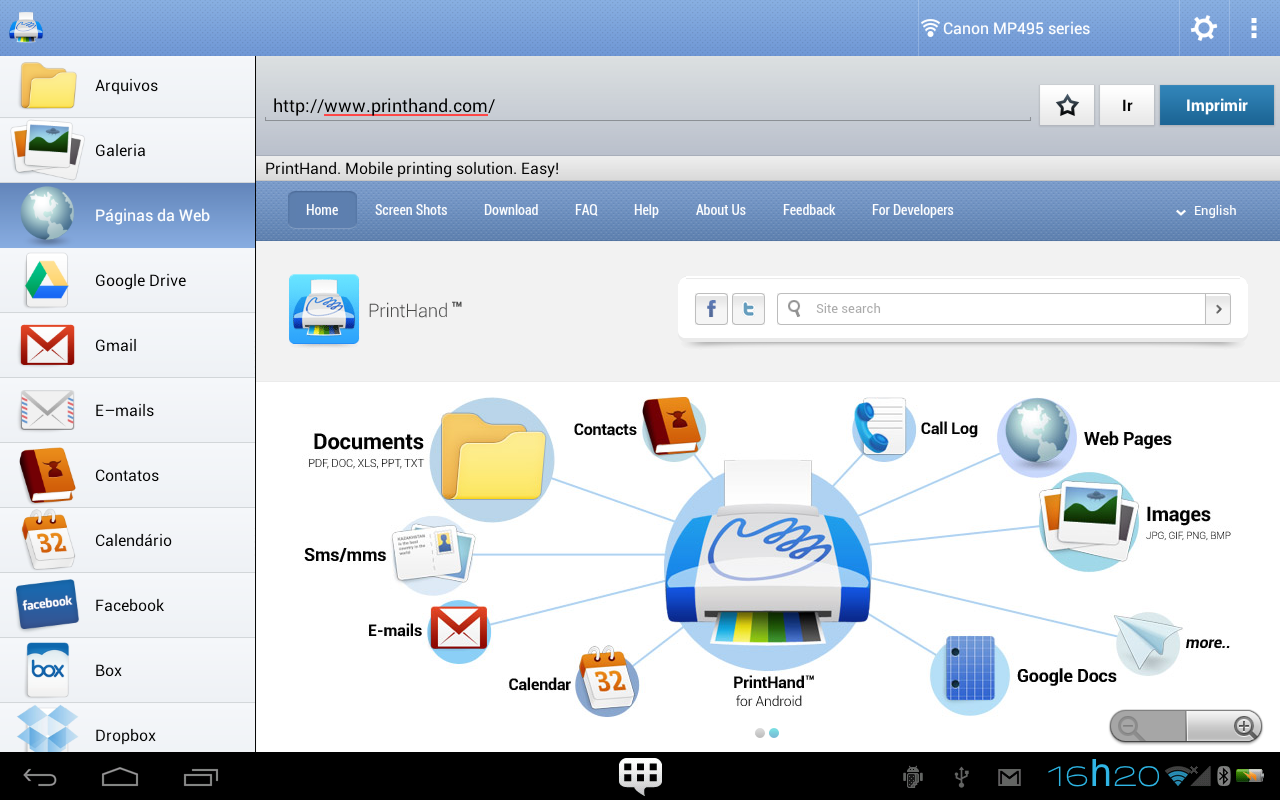Click the Images photo graphic
Screen dimensions: 1280x800
point(1088,522)
